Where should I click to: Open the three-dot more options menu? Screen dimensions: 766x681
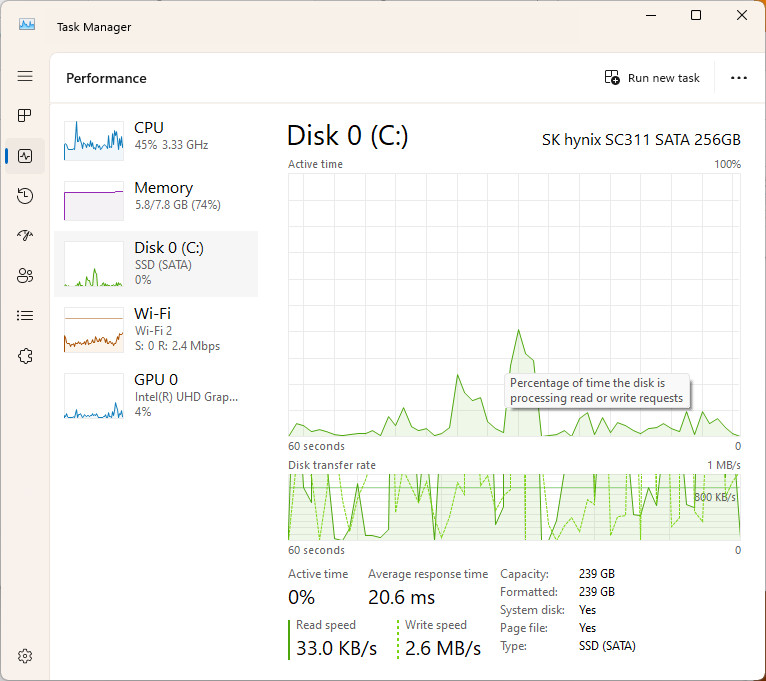[738, 78]
